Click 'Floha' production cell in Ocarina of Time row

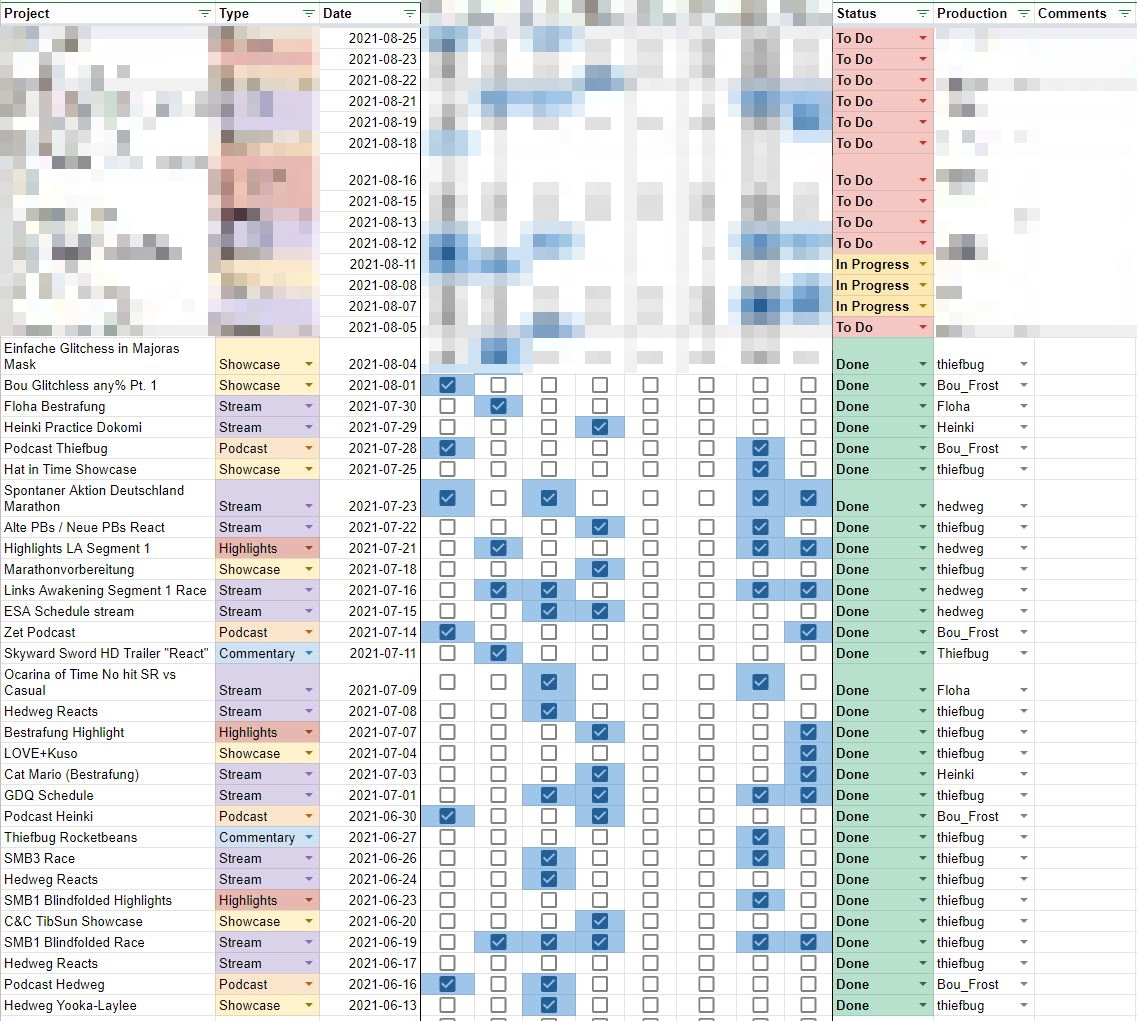(983, 682)
